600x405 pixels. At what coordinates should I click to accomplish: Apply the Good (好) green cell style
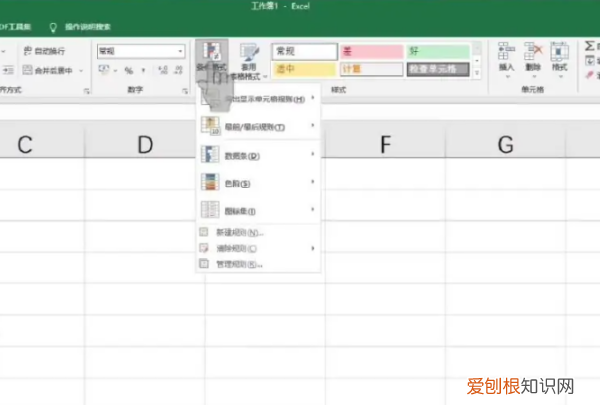[438, 51]
